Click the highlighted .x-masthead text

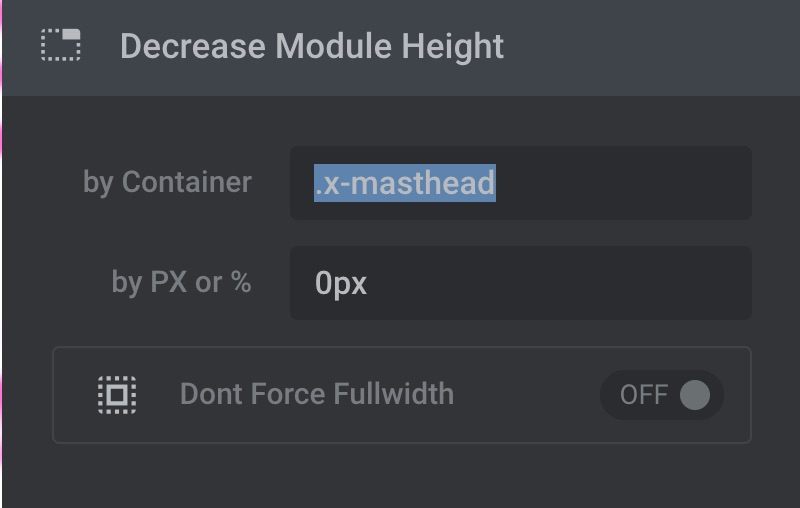click(x=405, y=183)
